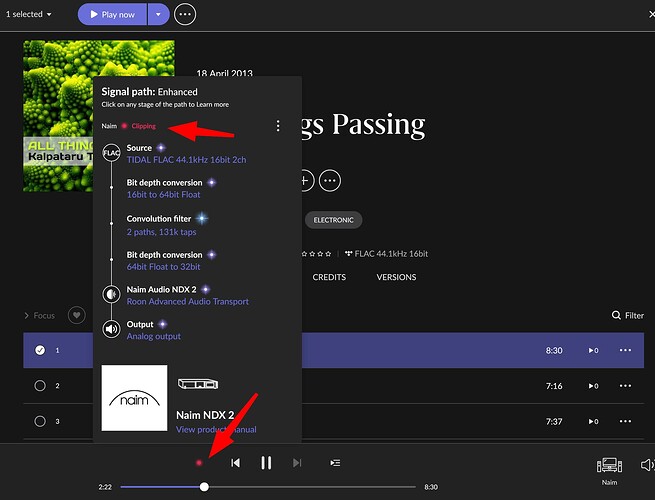Expand the 1 selected dropdown

[x=28, y=14]
